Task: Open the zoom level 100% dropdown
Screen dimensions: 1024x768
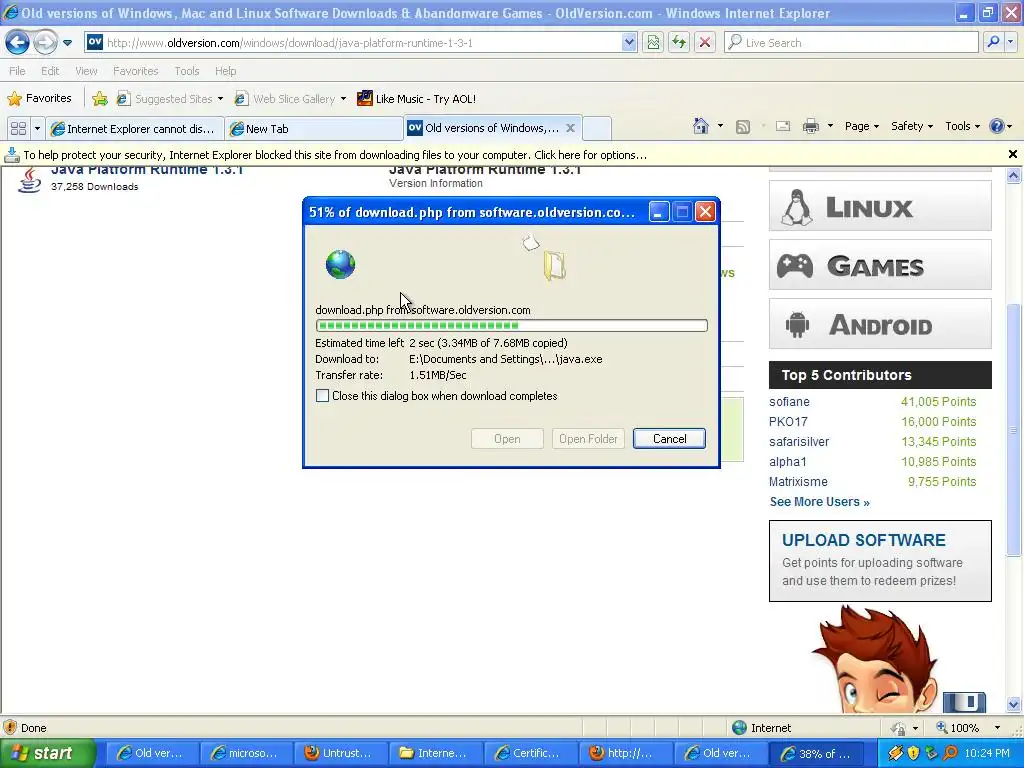Action: point(997,728)
